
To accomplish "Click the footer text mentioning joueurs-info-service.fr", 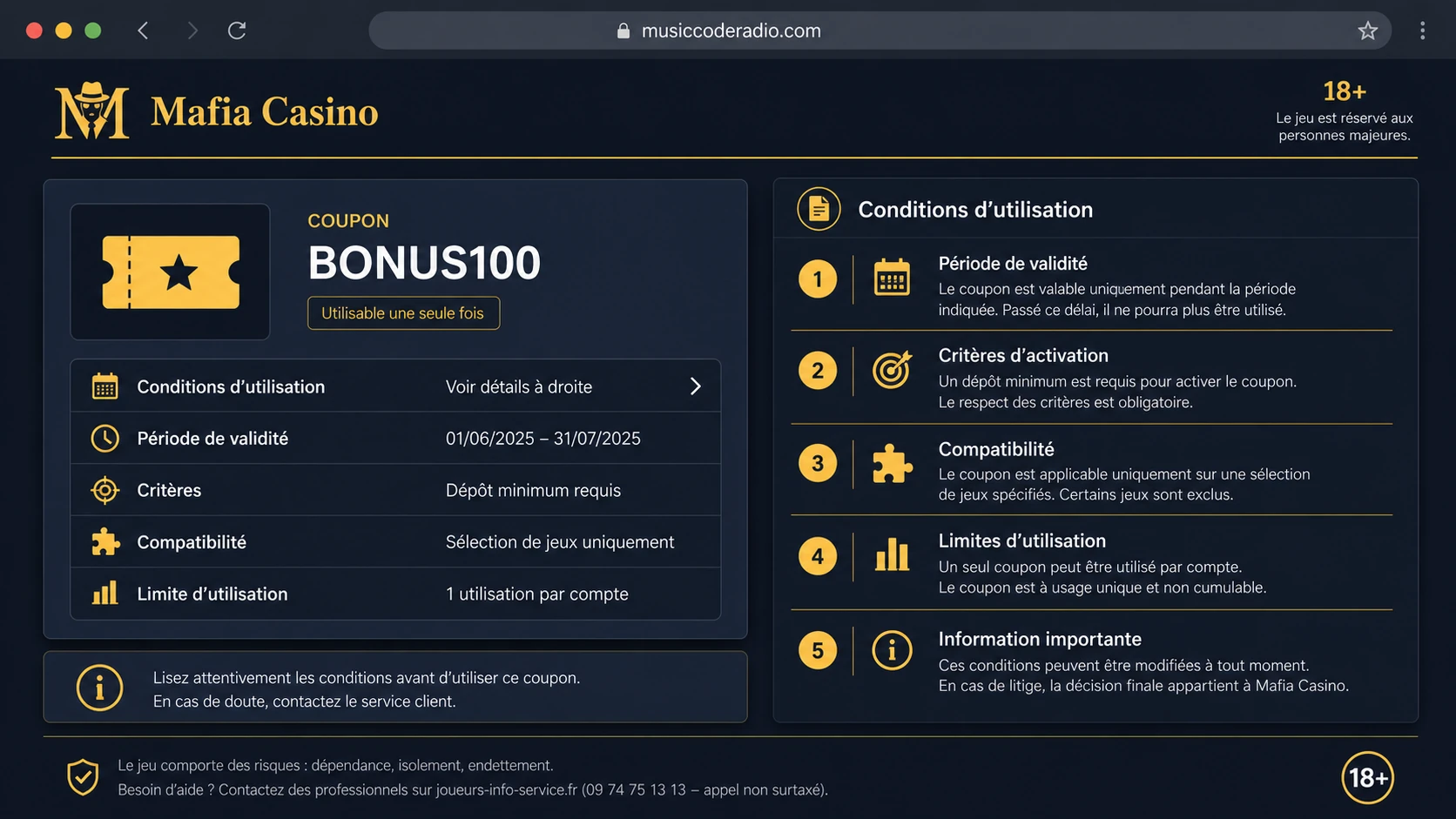I will tap(473, 790).
